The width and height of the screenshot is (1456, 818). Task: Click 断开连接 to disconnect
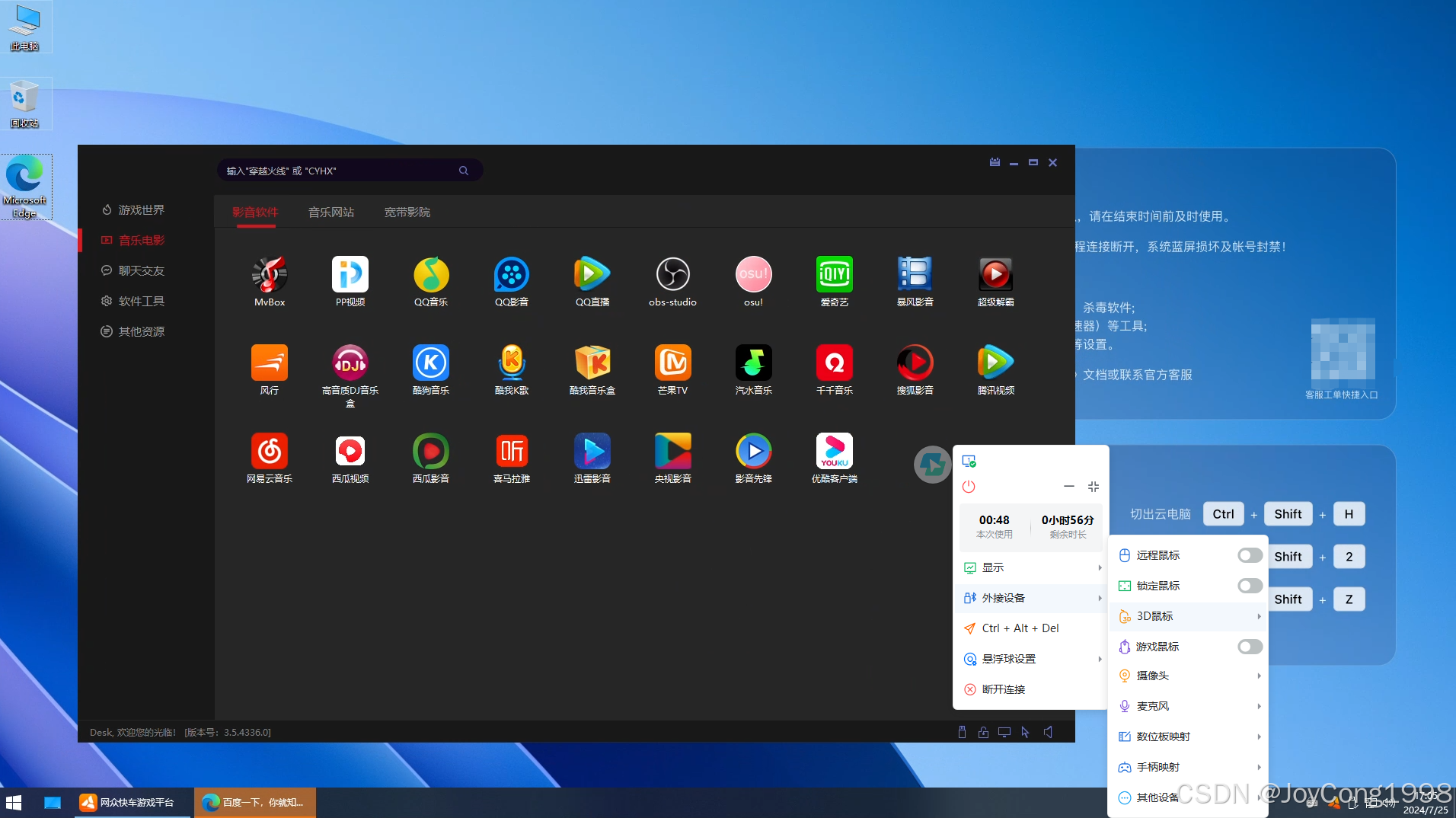coord(1032,689)
